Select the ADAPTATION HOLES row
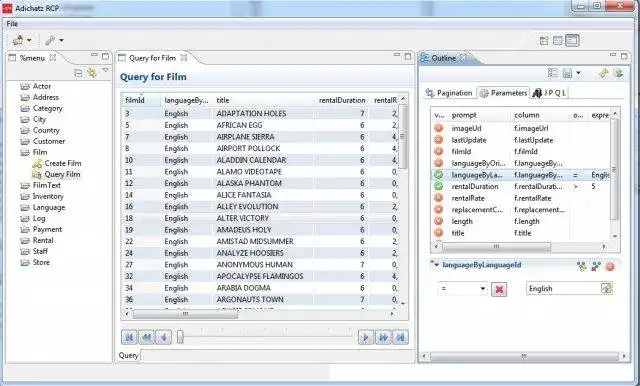Screen dimensions: 640x386 click(260, 113)
